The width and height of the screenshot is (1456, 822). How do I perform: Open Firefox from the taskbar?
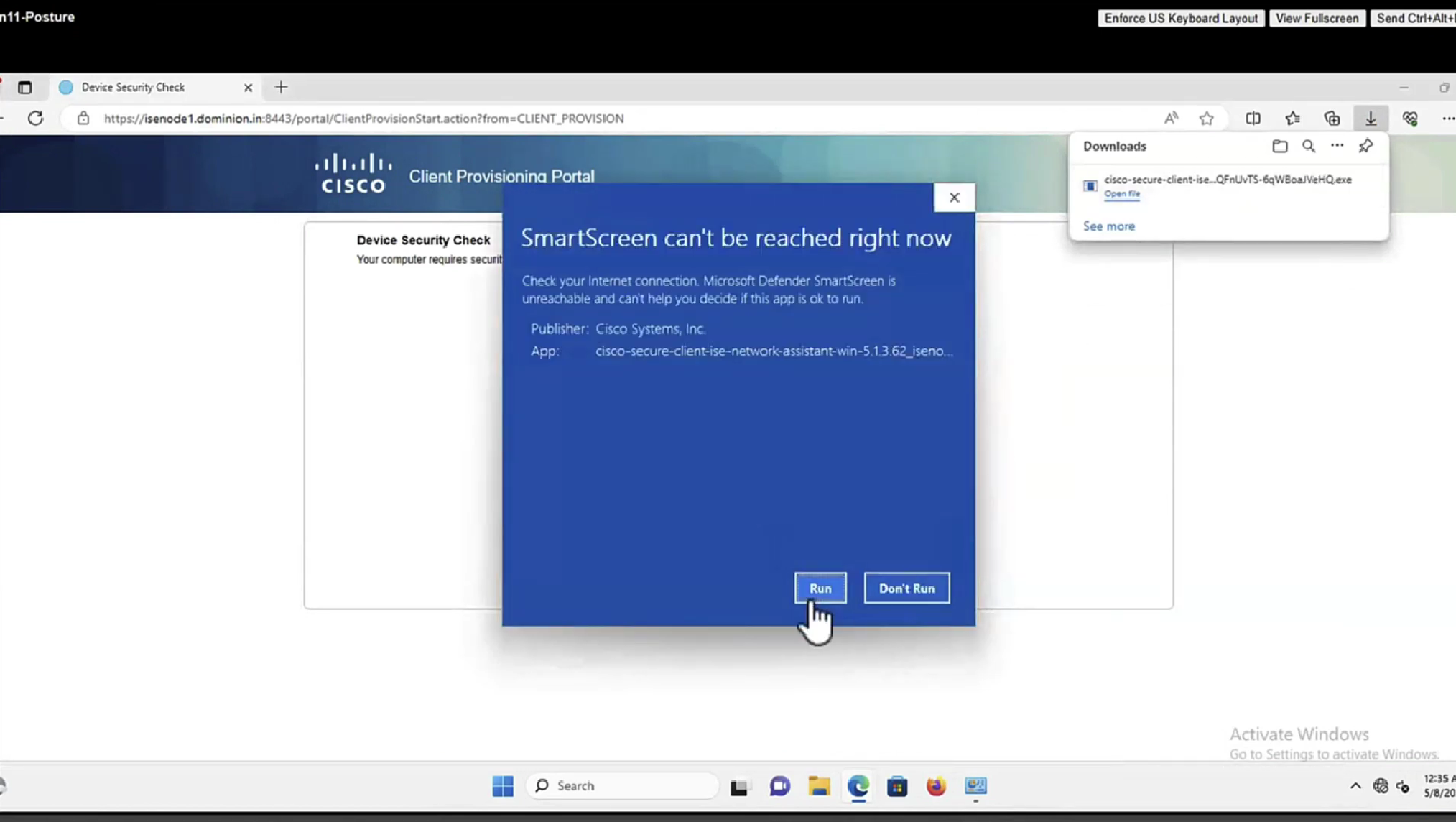pos(935,786)
